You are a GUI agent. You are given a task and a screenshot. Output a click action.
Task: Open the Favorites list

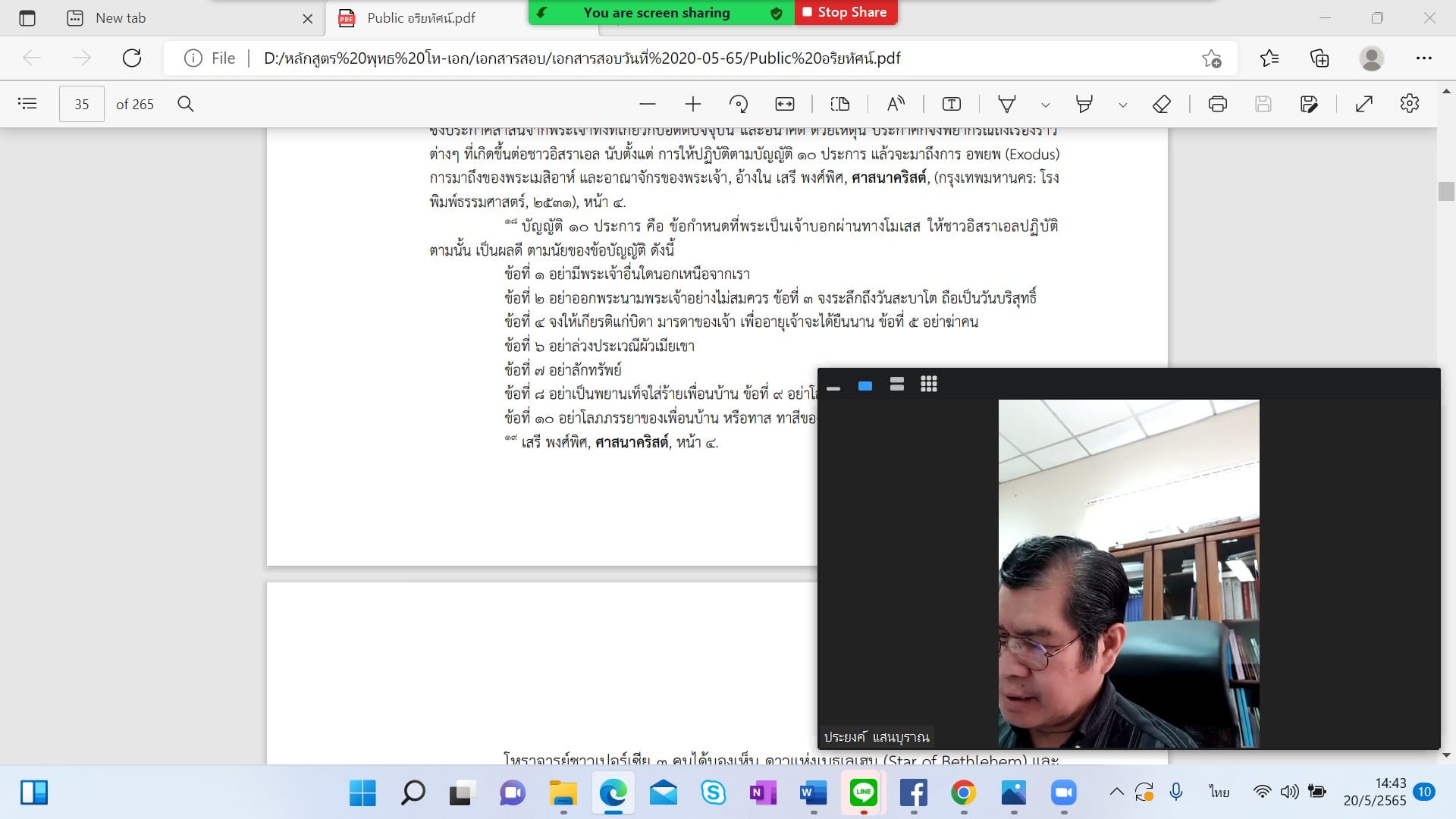1269,58
